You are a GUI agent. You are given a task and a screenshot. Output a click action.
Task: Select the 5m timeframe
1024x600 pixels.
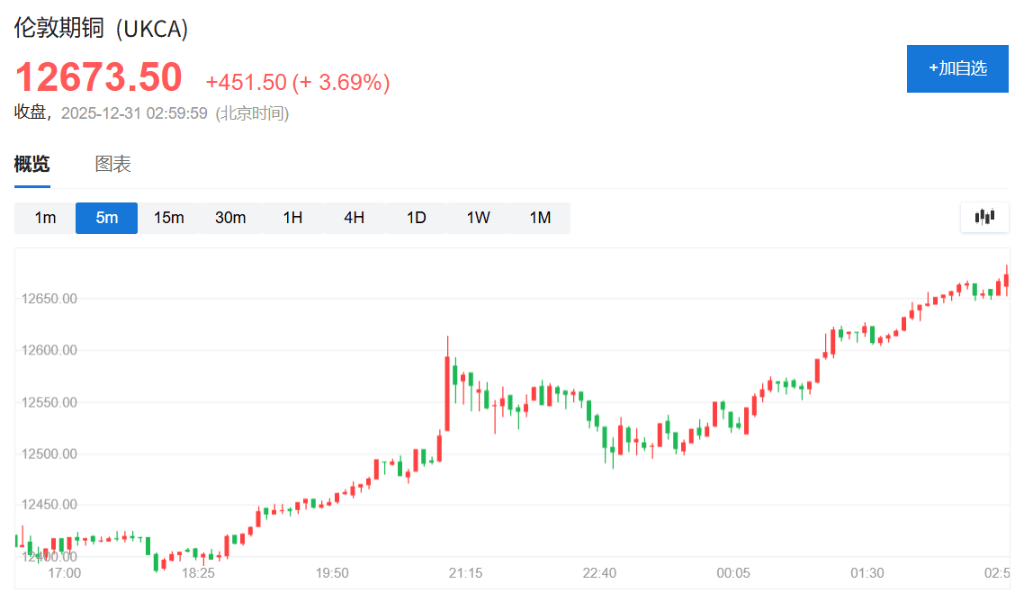(107, 218)
